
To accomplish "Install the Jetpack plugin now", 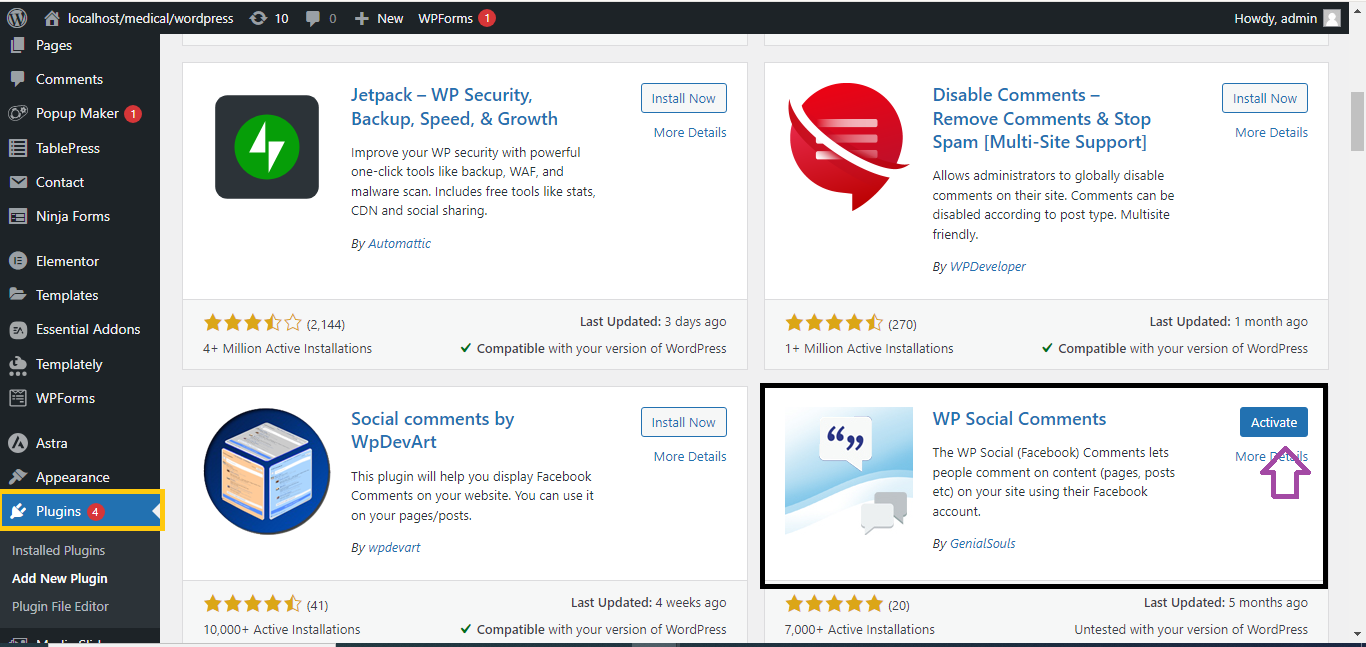I will point(683,98).
